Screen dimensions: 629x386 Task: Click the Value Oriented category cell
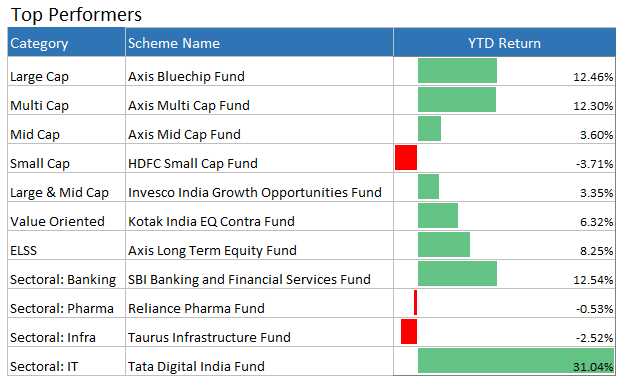[x=67, y=216]
